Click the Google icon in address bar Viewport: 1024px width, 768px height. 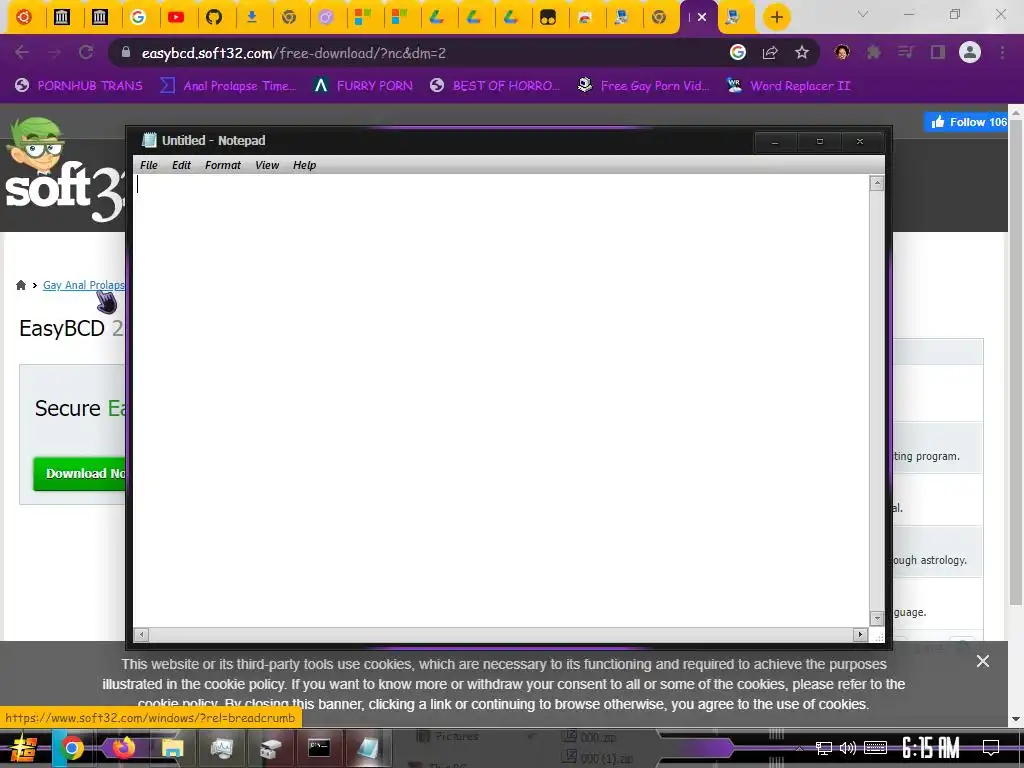[x=738, y=53]
